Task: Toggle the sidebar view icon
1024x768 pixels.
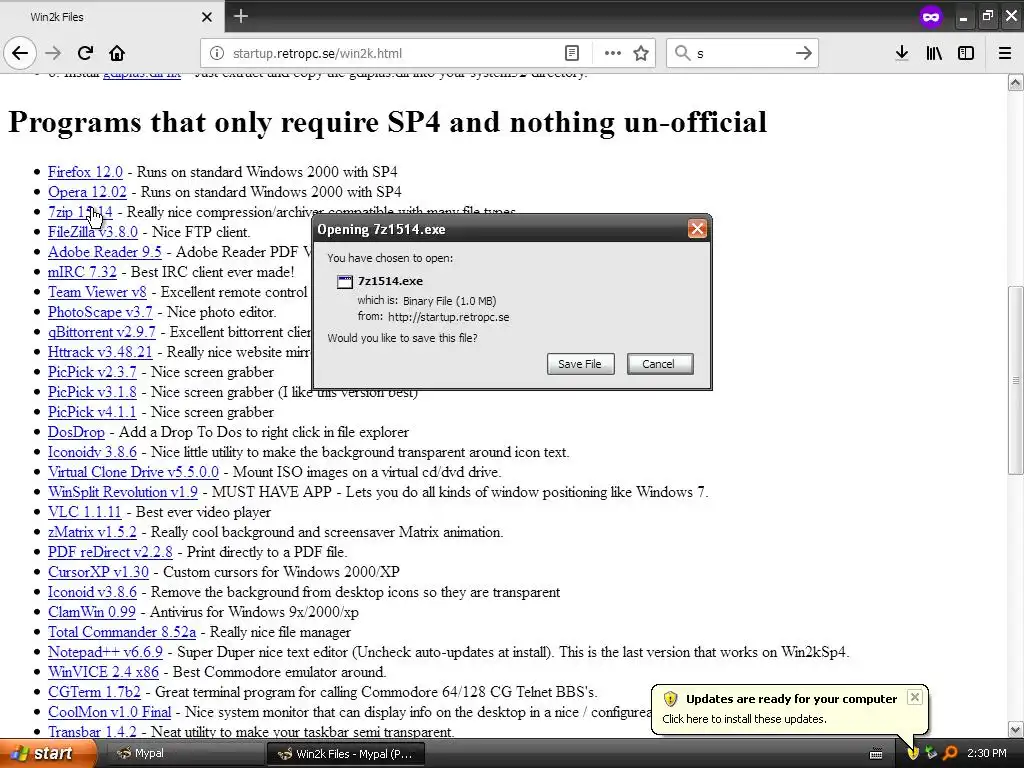Action: click(x=966, y=54)
